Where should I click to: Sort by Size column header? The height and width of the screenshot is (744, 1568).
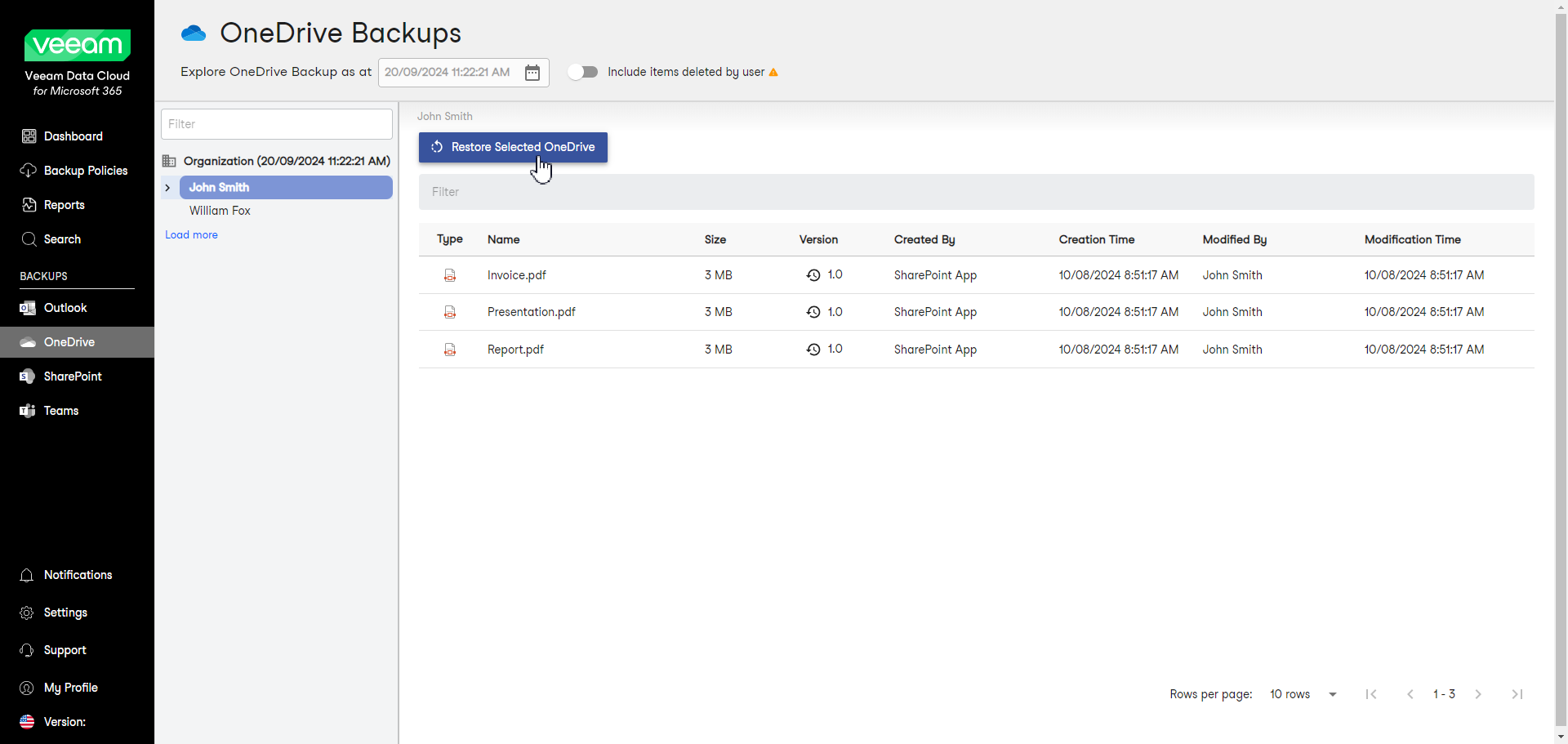pos(715,239)
